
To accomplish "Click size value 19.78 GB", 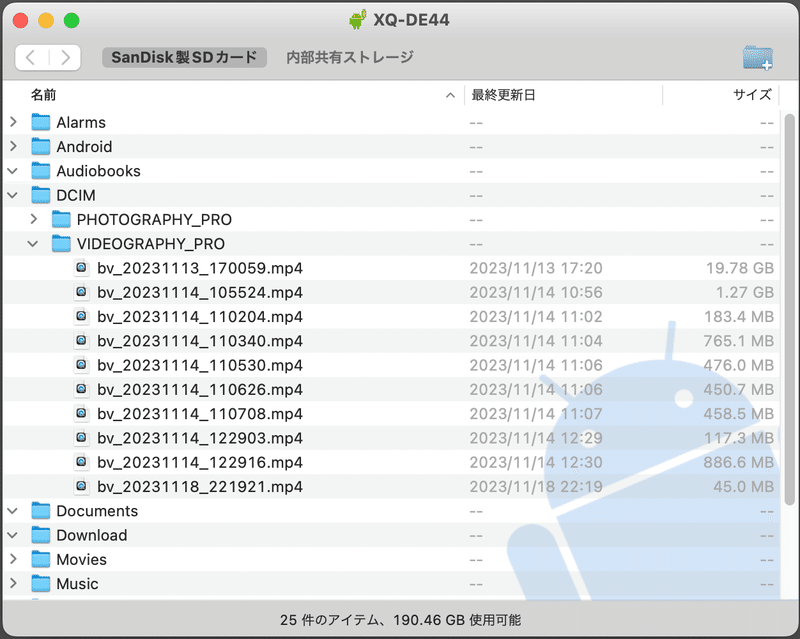I will pyautogui.click(x=740, y=268).
